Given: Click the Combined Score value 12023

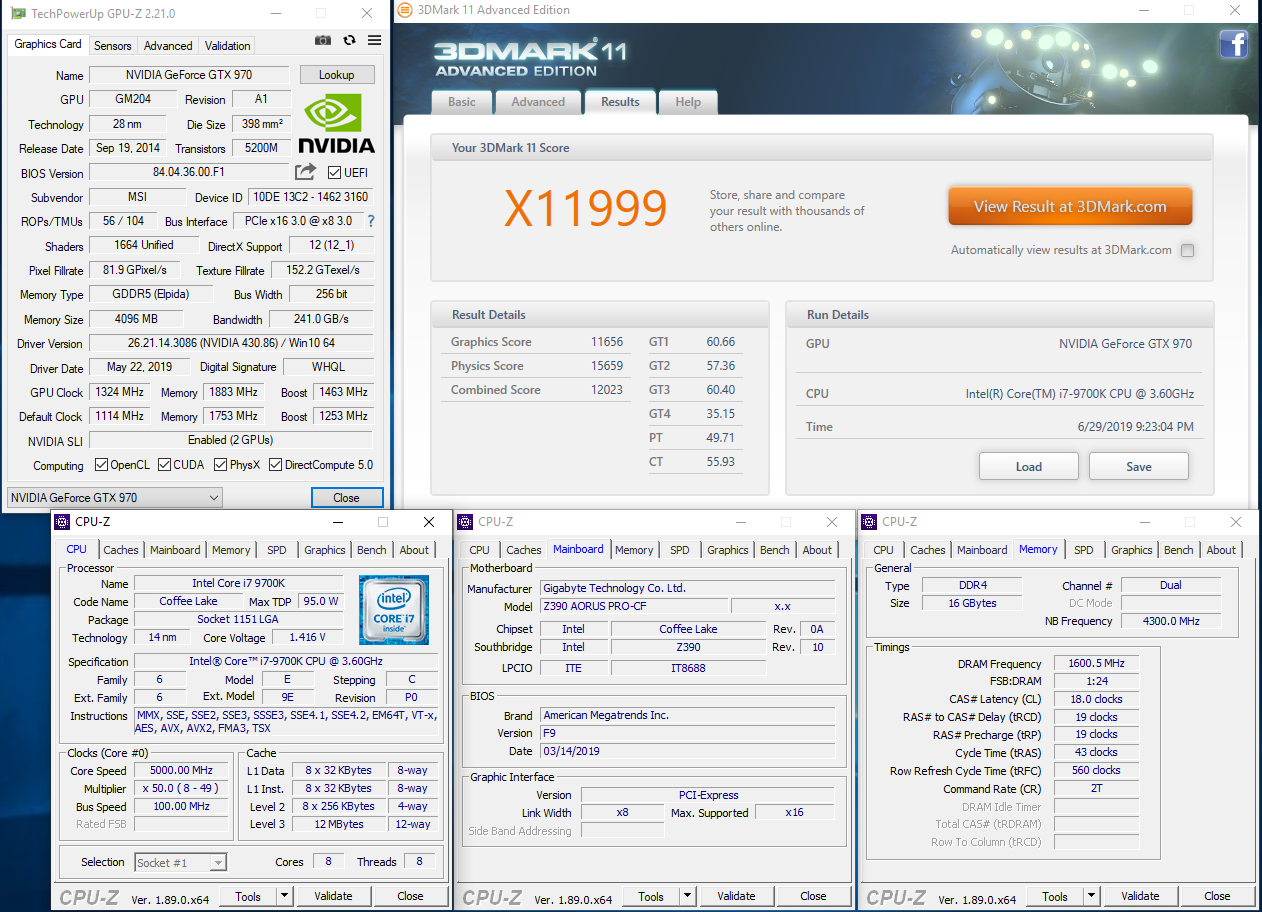Looking at the screenshot, I should (609, 390).
